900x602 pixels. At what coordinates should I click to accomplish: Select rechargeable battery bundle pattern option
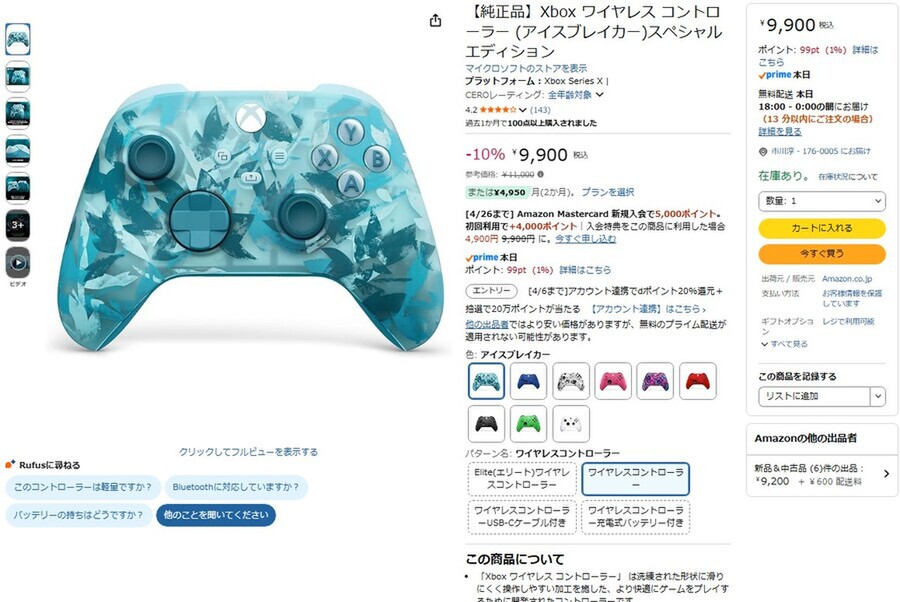point(635,516)
